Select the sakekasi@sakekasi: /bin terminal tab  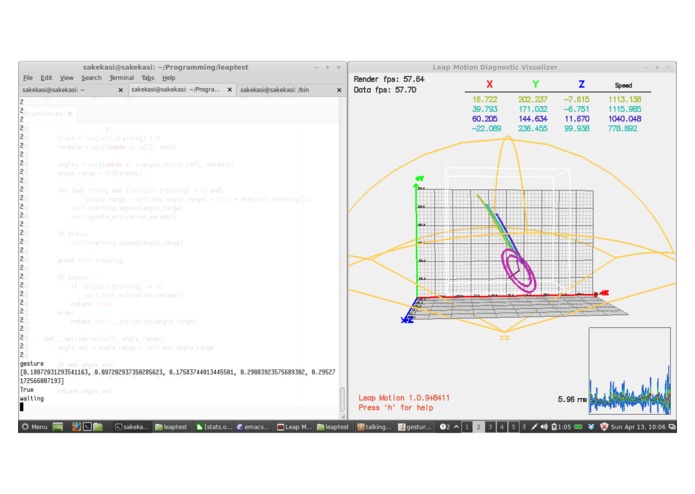point(291,89)
